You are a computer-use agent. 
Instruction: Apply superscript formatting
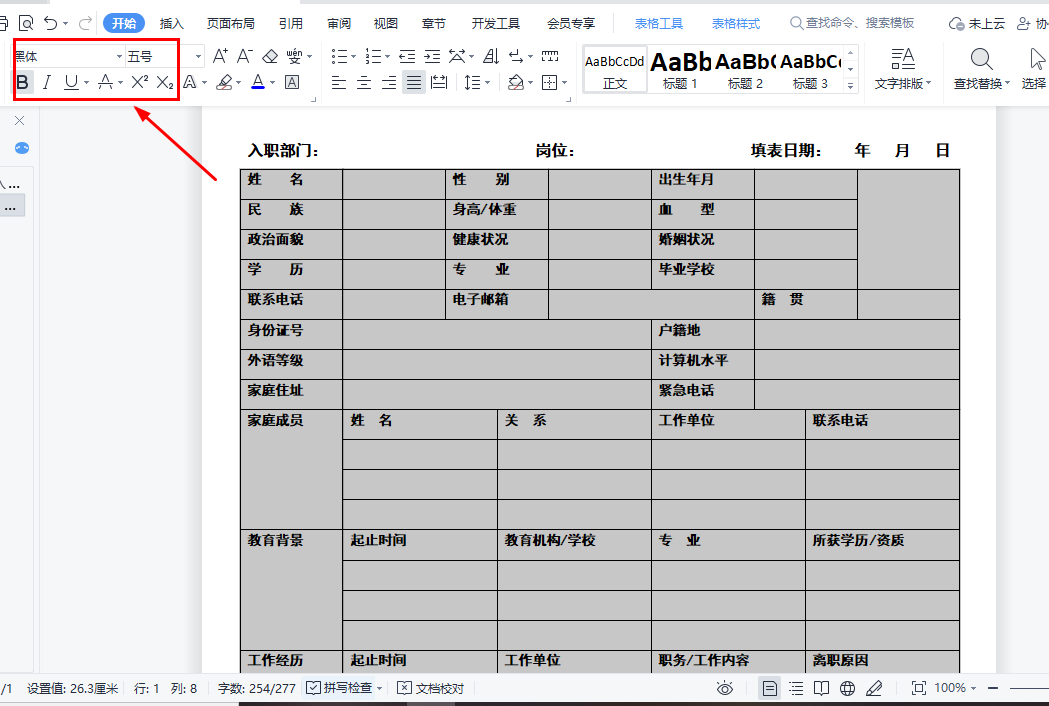[139, 82]
